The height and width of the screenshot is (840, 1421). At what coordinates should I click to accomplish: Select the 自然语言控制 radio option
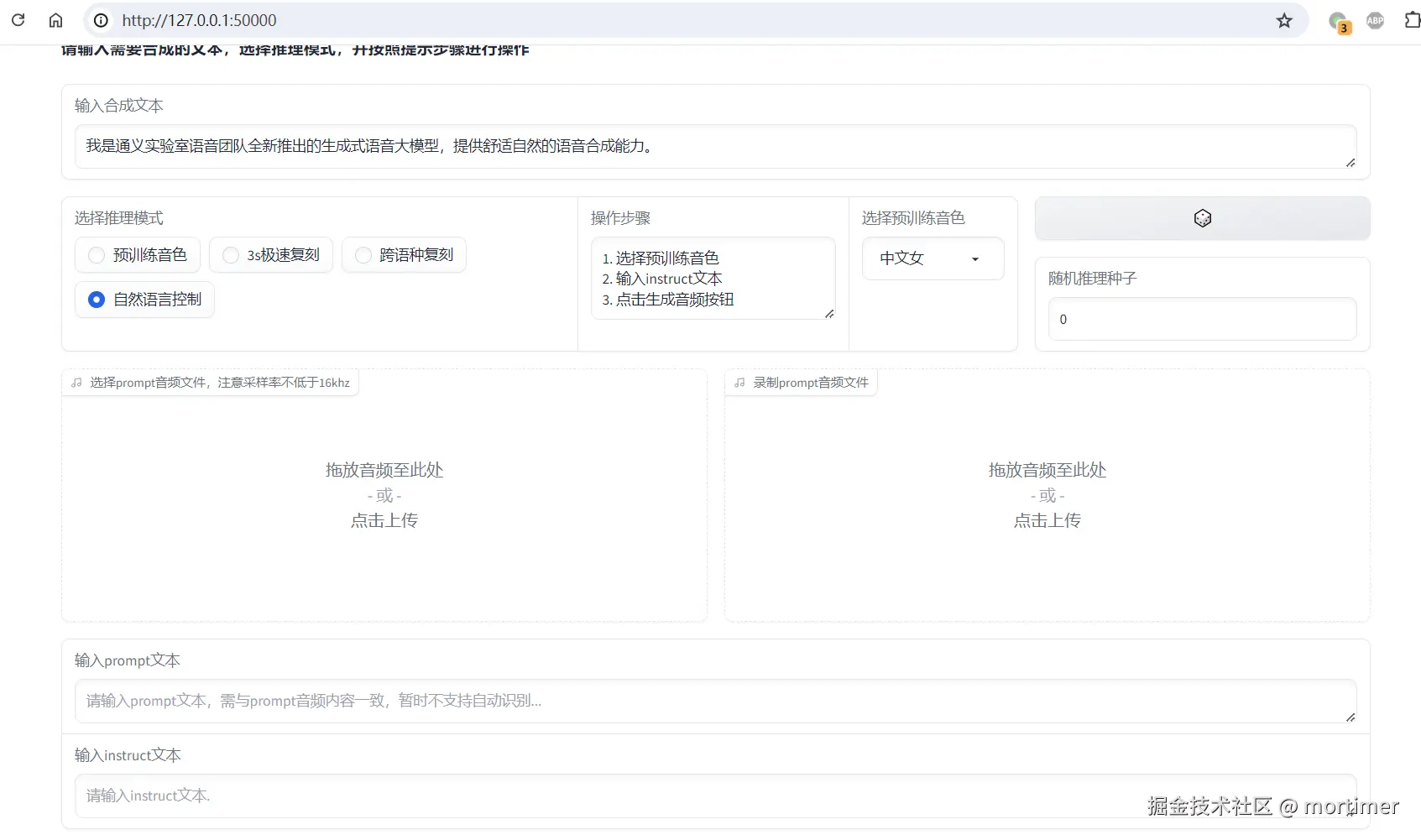tap(144, 300)
